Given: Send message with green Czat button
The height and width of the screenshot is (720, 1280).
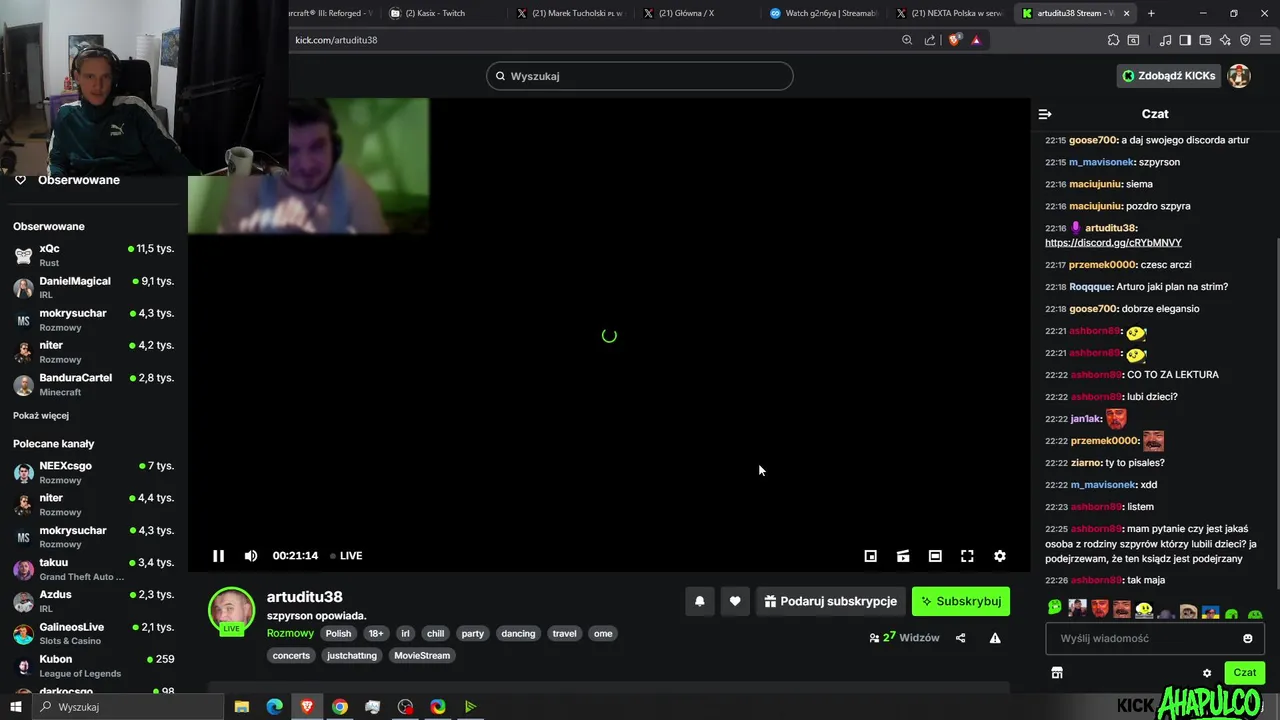Looking at the screenshot, I should pyautogui.click(x=1244, y=673).
